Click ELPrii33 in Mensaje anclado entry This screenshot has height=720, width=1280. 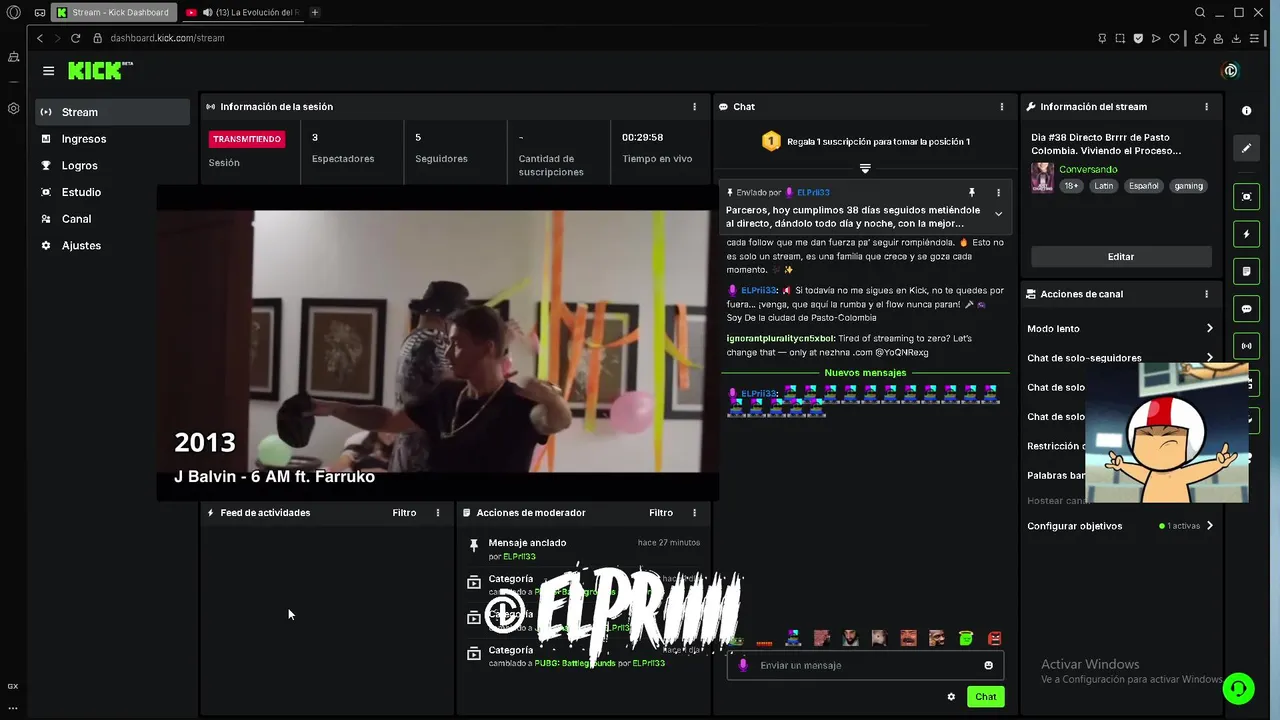[x=519, y=557]
